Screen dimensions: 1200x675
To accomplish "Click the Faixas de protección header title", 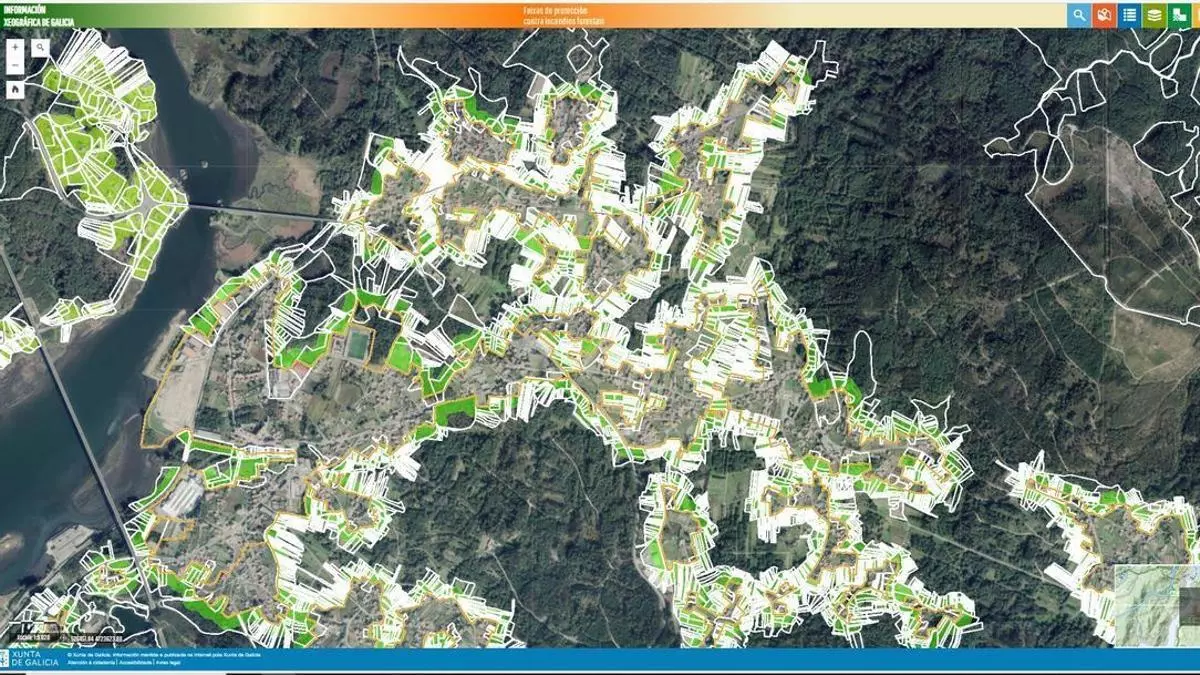I will 554,14.
